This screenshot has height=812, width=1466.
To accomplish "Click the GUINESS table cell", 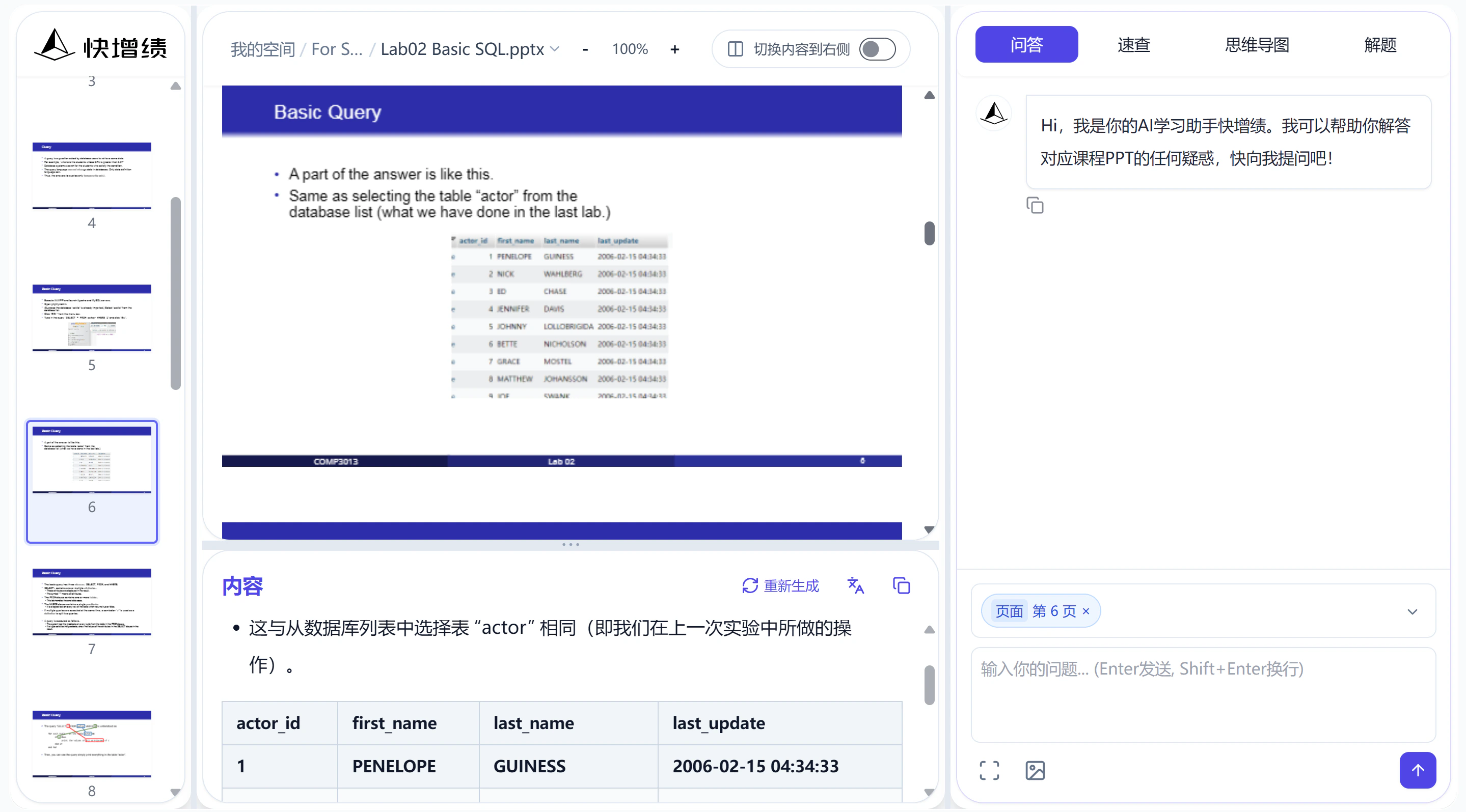I will click(x=567, y=766).
